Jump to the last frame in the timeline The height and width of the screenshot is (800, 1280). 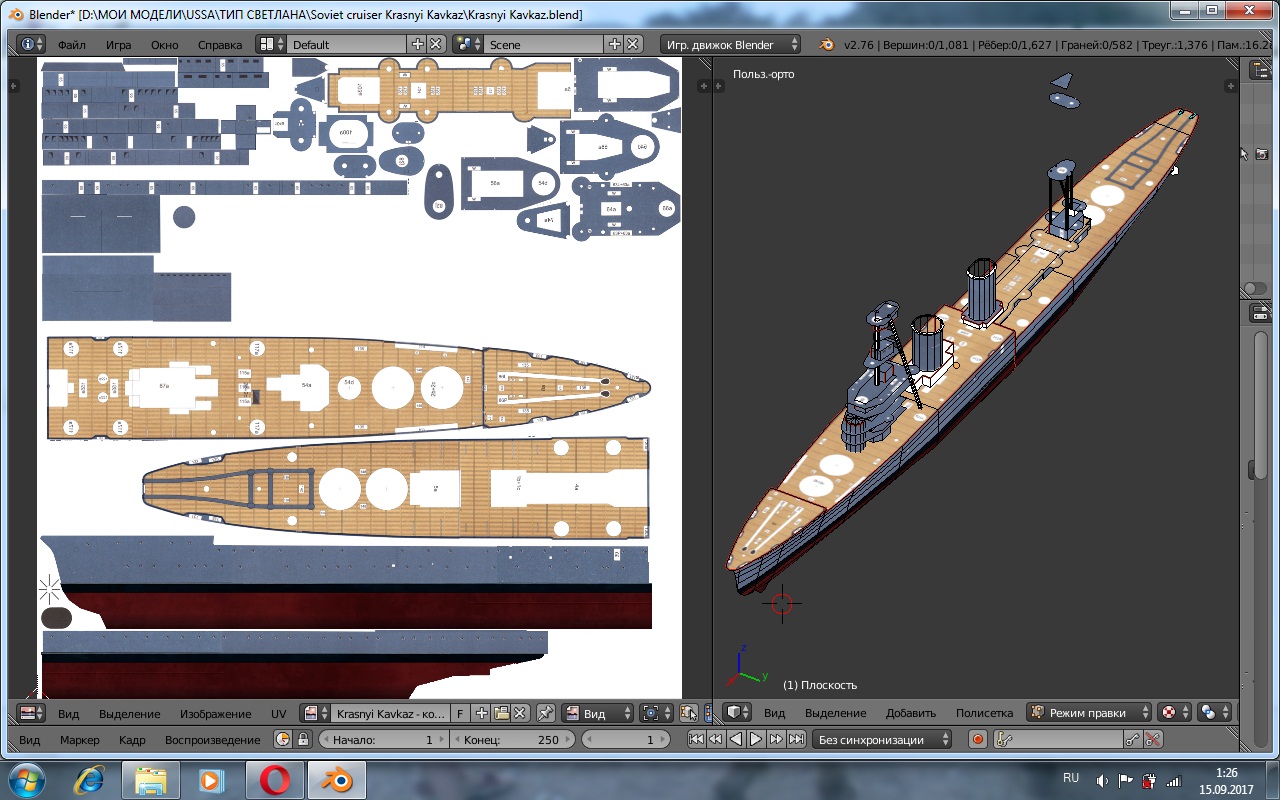796,740
